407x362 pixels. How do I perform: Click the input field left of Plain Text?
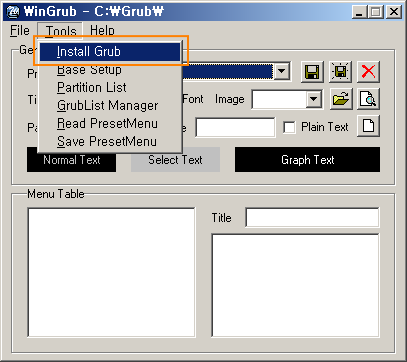(235, 127)
